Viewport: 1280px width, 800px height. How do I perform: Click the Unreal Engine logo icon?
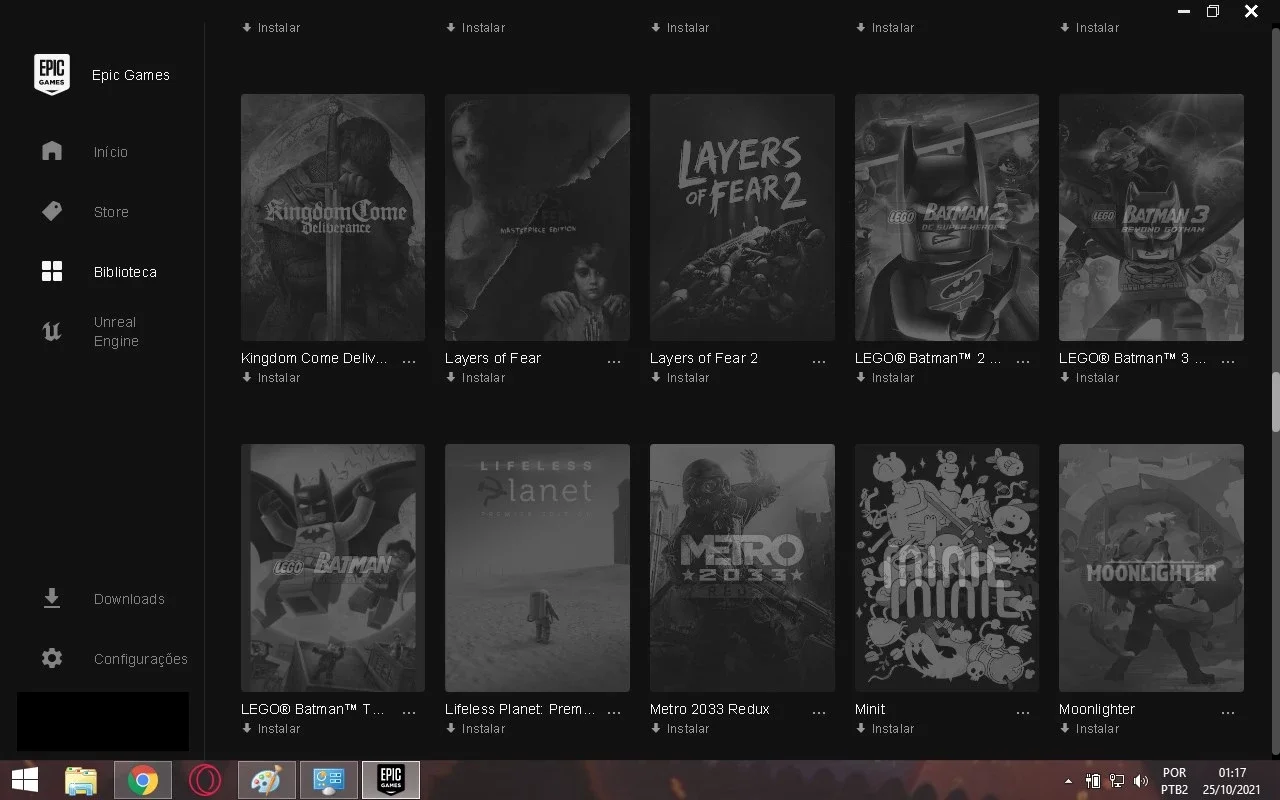[x=52, y=332]
